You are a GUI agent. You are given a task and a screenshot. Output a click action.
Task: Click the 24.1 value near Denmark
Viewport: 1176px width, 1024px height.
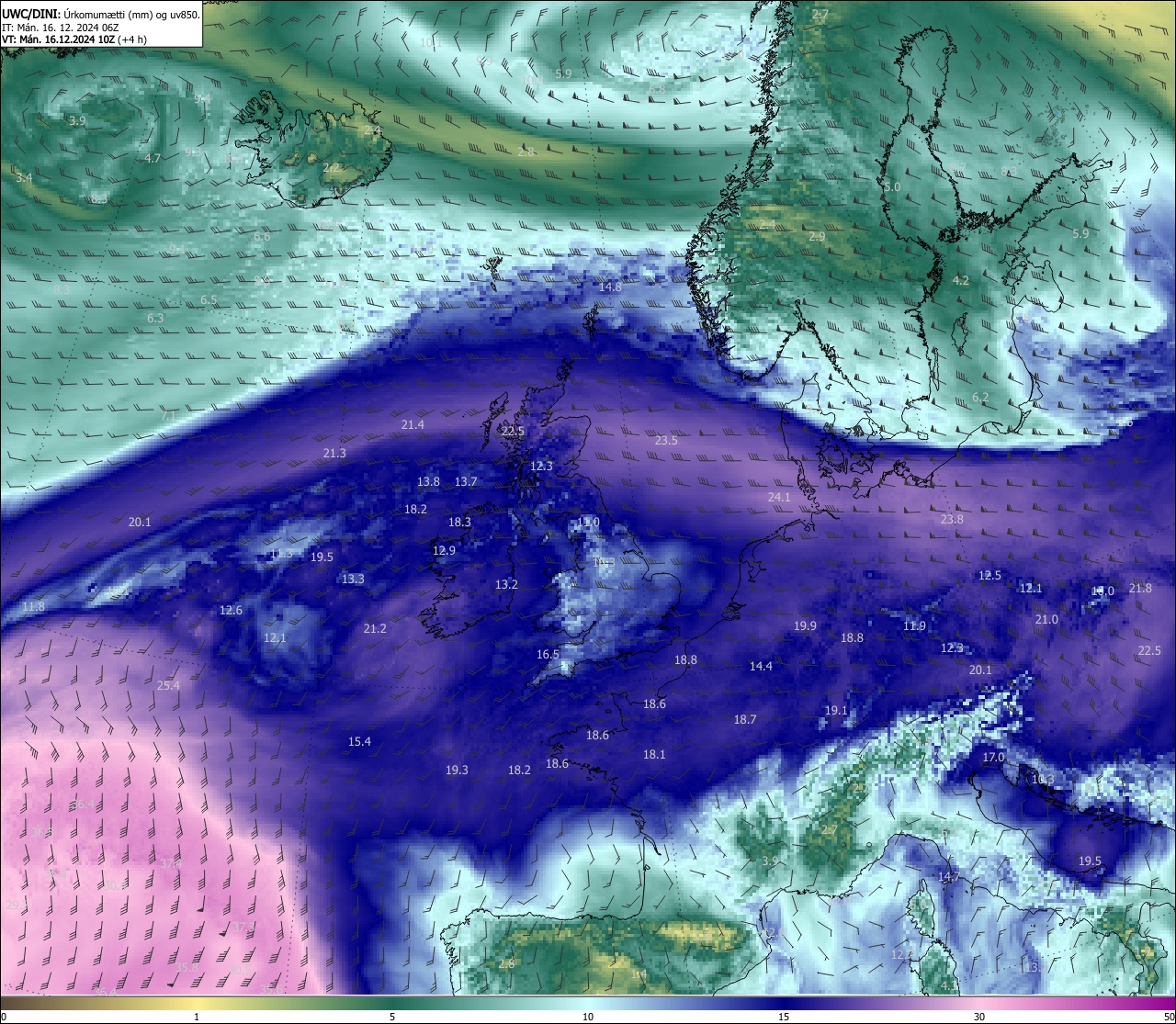(x=779, y=497)
